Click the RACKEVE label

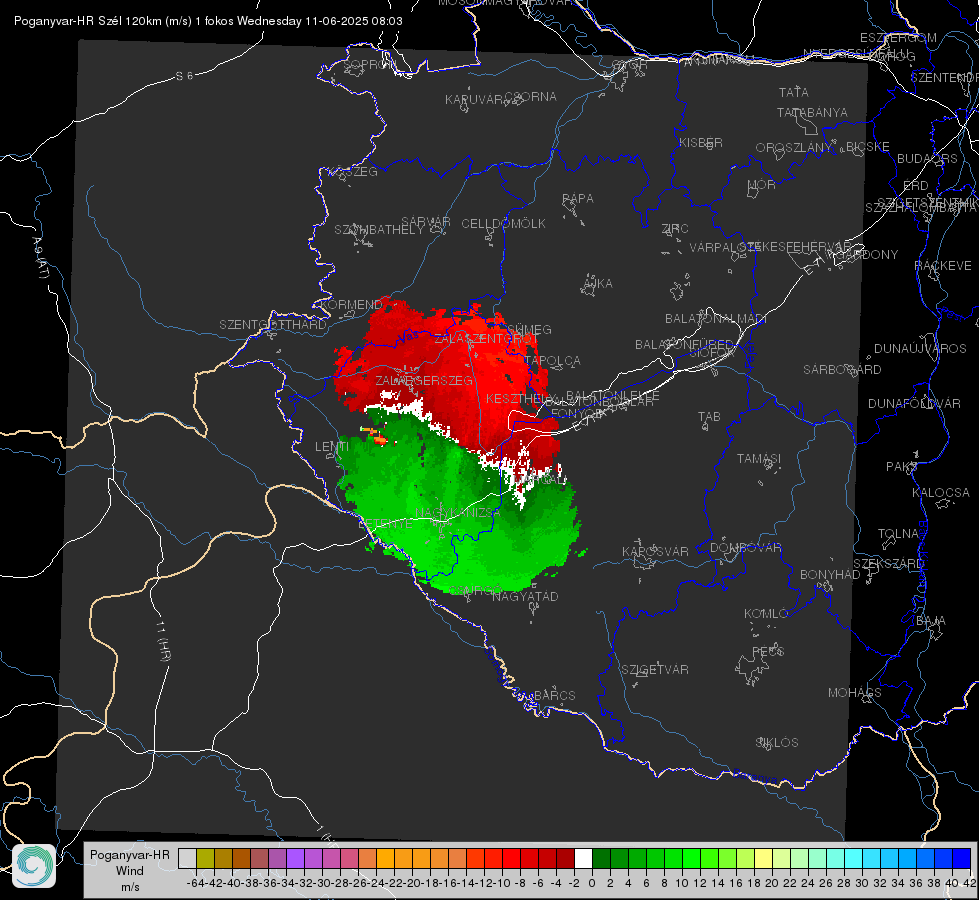click(943, 265)
